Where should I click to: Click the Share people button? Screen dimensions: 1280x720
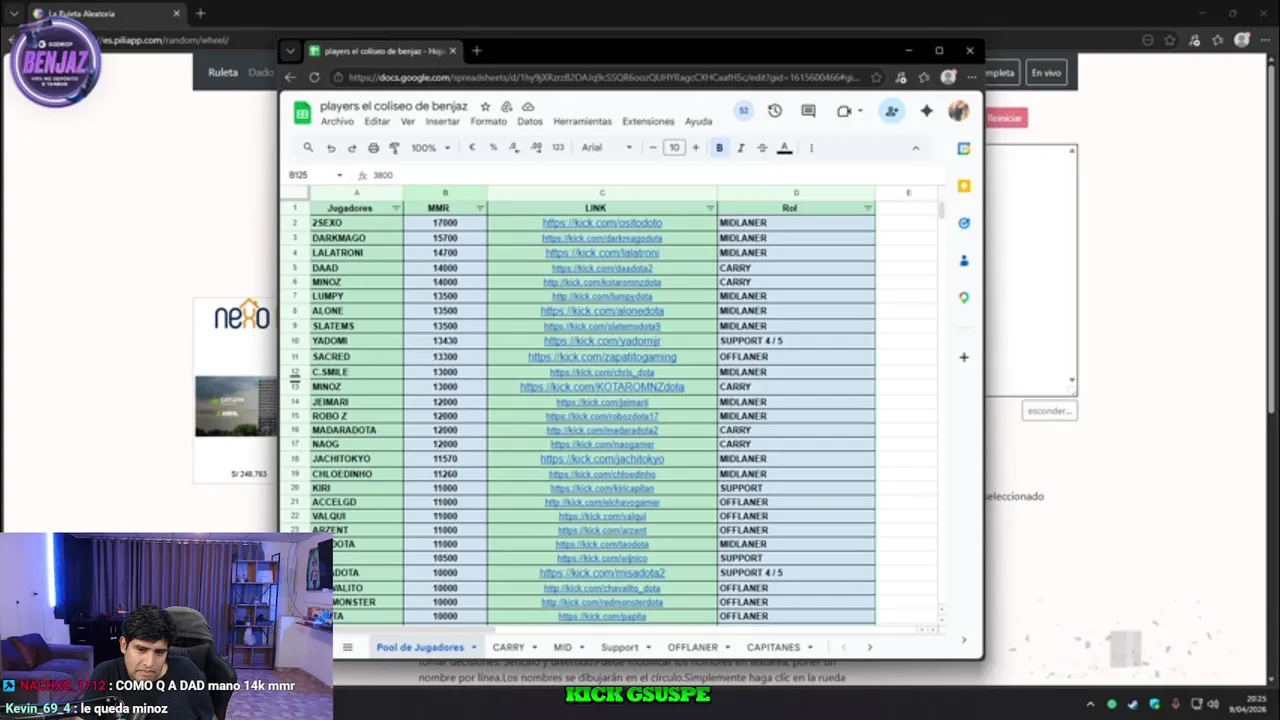click(891, 111)
